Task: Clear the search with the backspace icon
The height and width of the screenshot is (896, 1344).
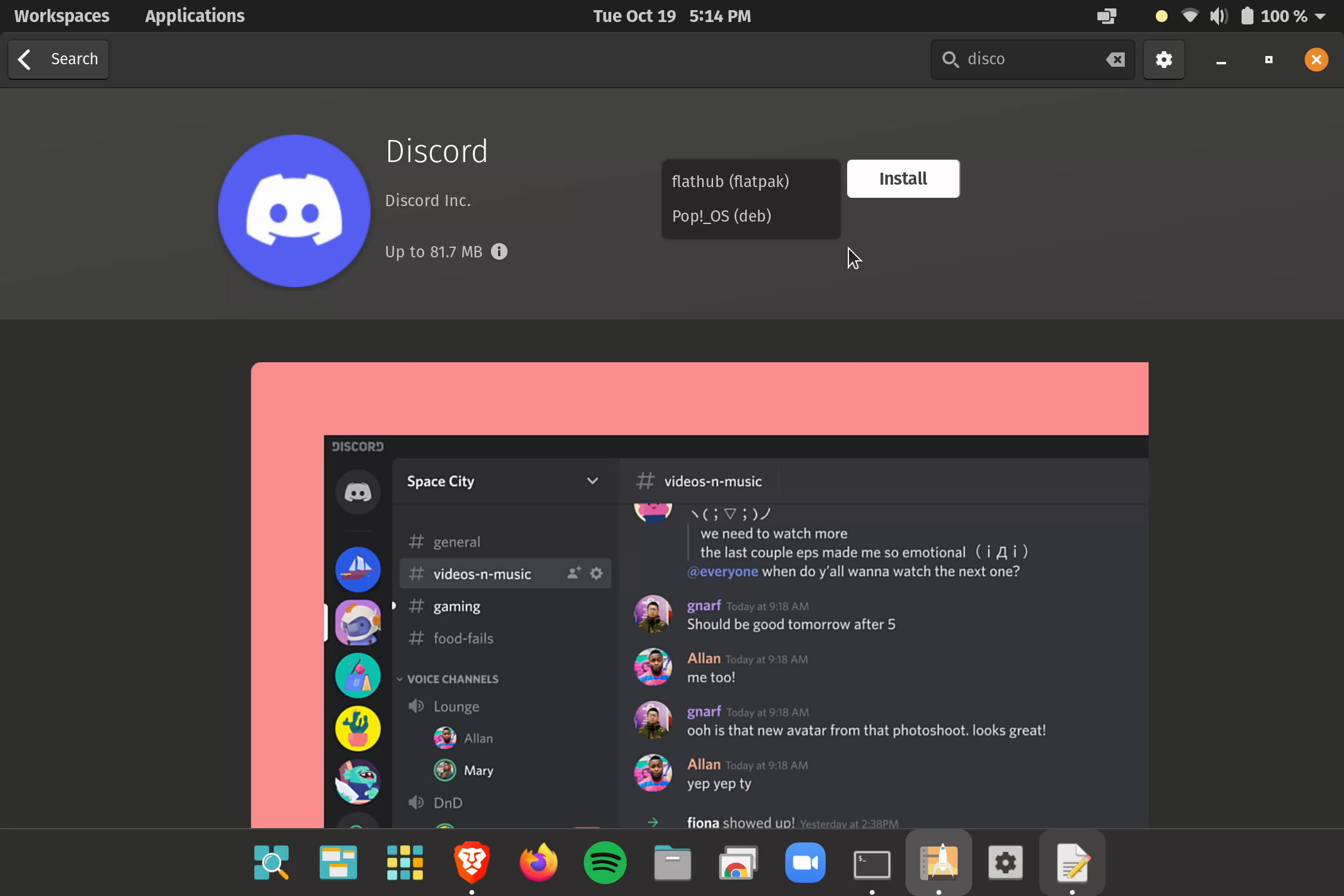Action: click(1115, 59)
